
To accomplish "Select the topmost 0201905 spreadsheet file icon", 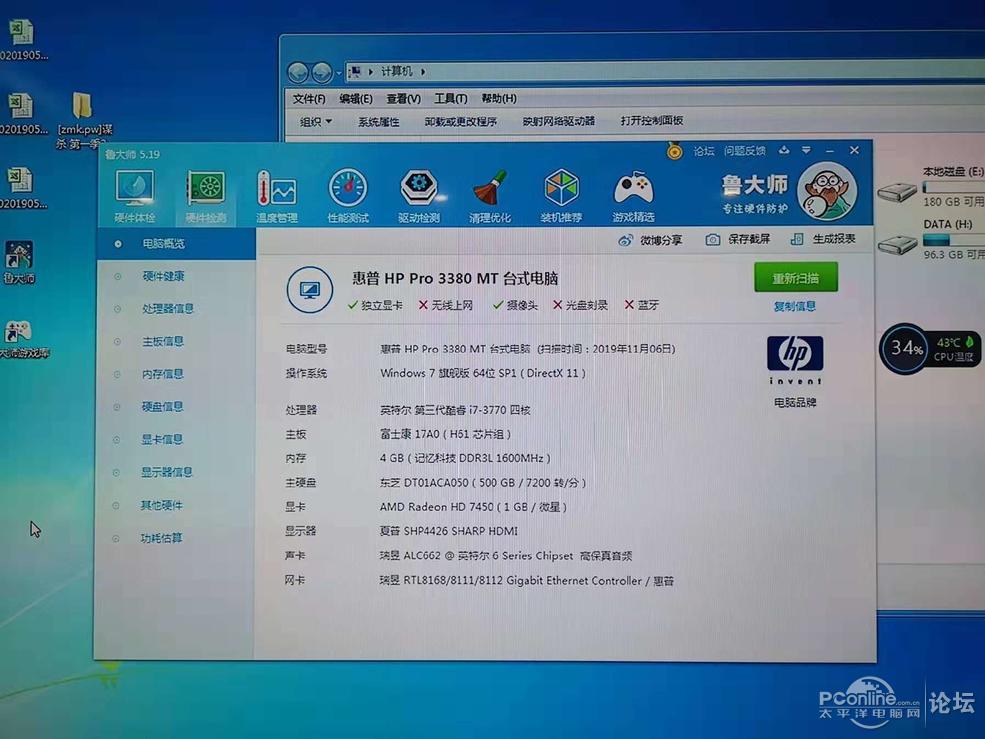I will coord(21,40).
